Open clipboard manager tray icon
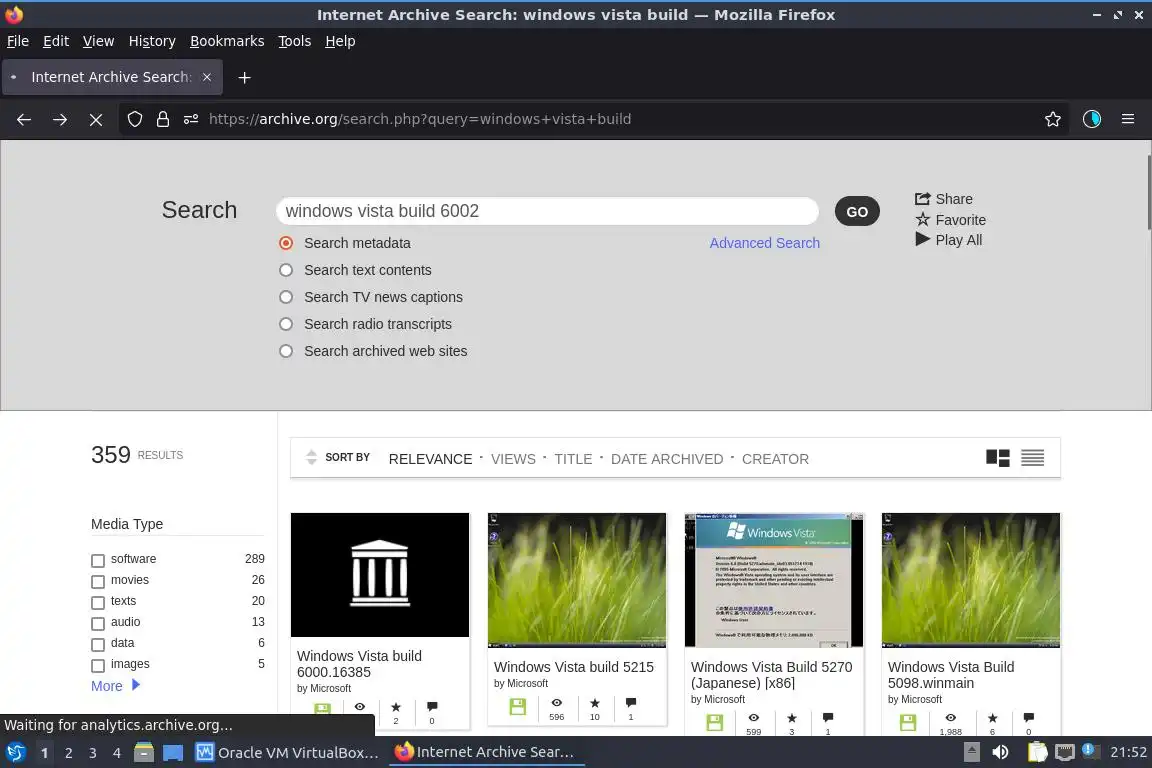The image size is (1152, 768). pyautogui.click(x=1037, y=753)
